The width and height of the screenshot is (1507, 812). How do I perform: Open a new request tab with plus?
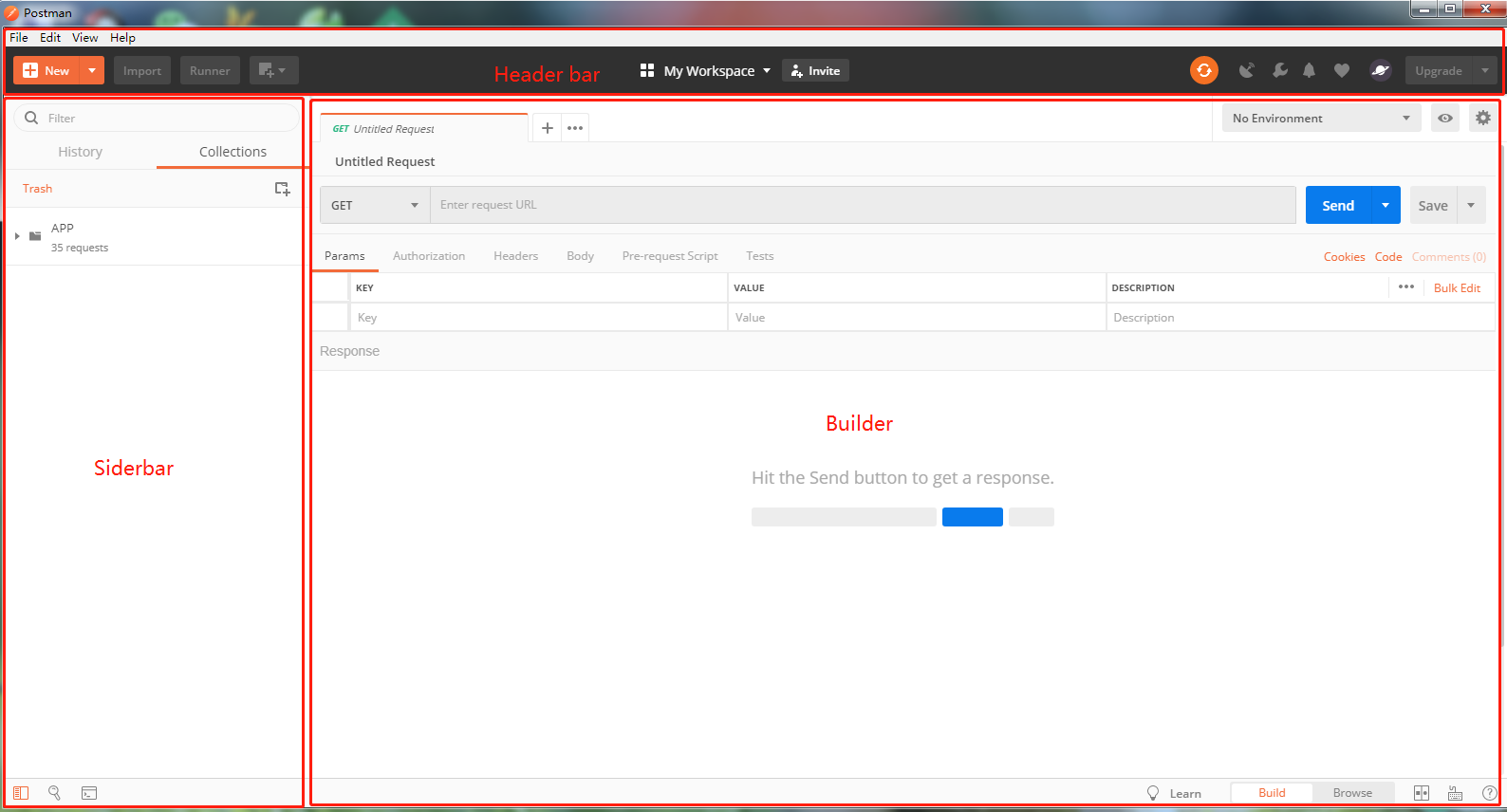tap(548, 128)
